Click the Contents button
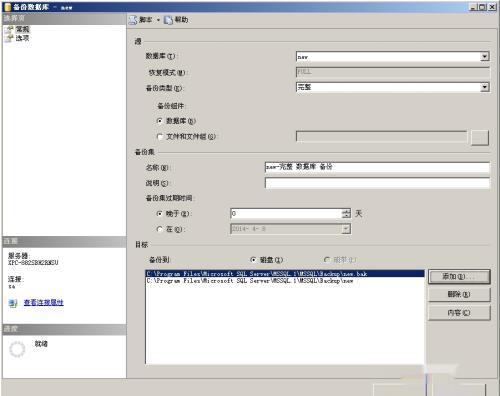Screen dimensions: 500x396 pyautogui.click(x=459, y=313)
